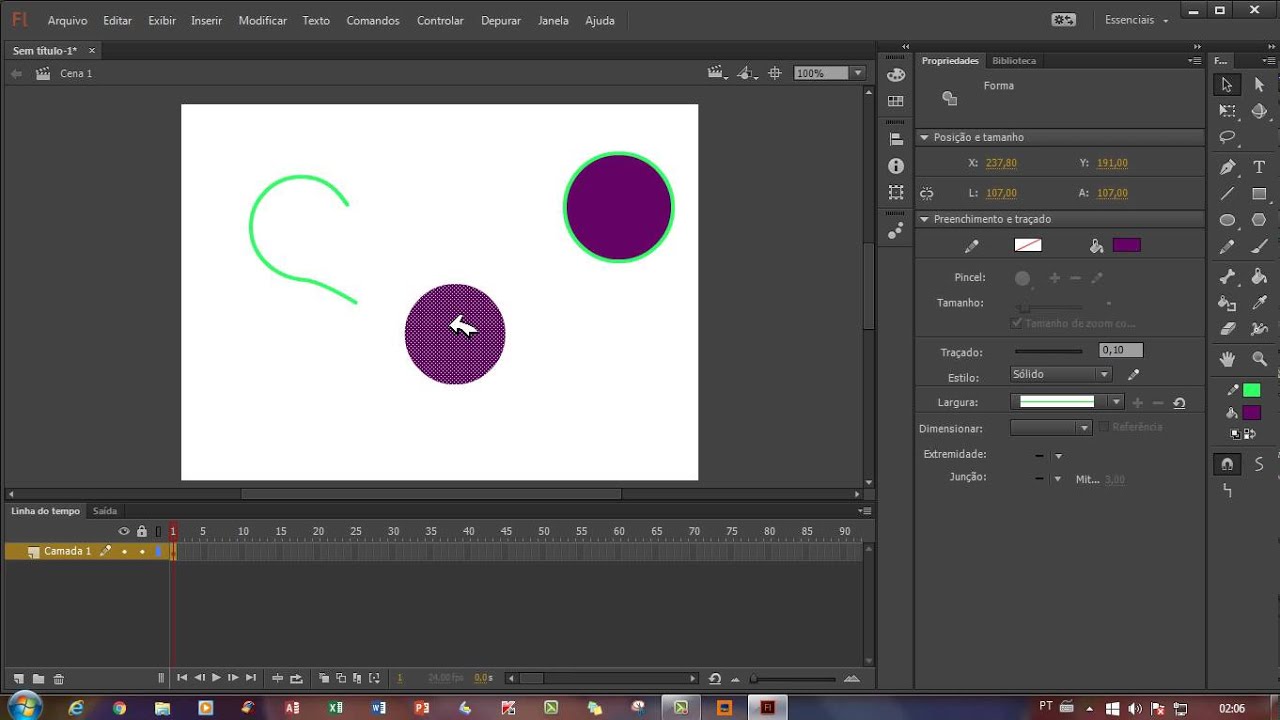The image size is (1280, 720).
Task: Toggle visibility dot of Camada 1
Action: (x=124, y=551)
